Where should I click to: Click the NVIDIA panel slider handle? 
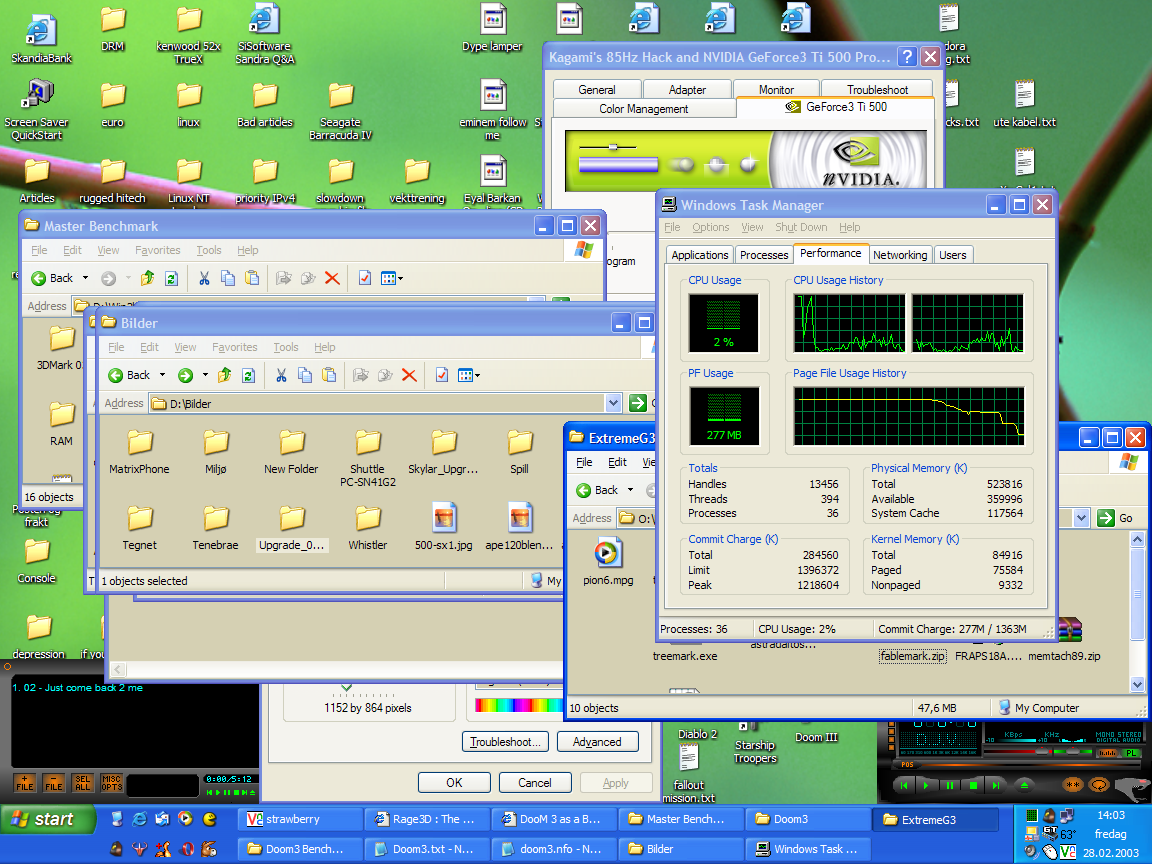point(613,147)
